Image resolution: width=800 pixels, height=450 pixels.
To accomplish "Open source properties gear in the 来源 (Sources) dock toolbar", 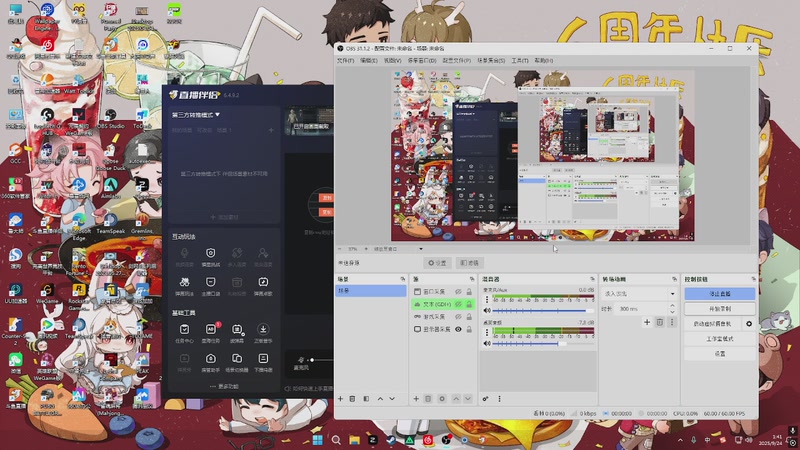I will pyautogui.click(x=442, y=398).
